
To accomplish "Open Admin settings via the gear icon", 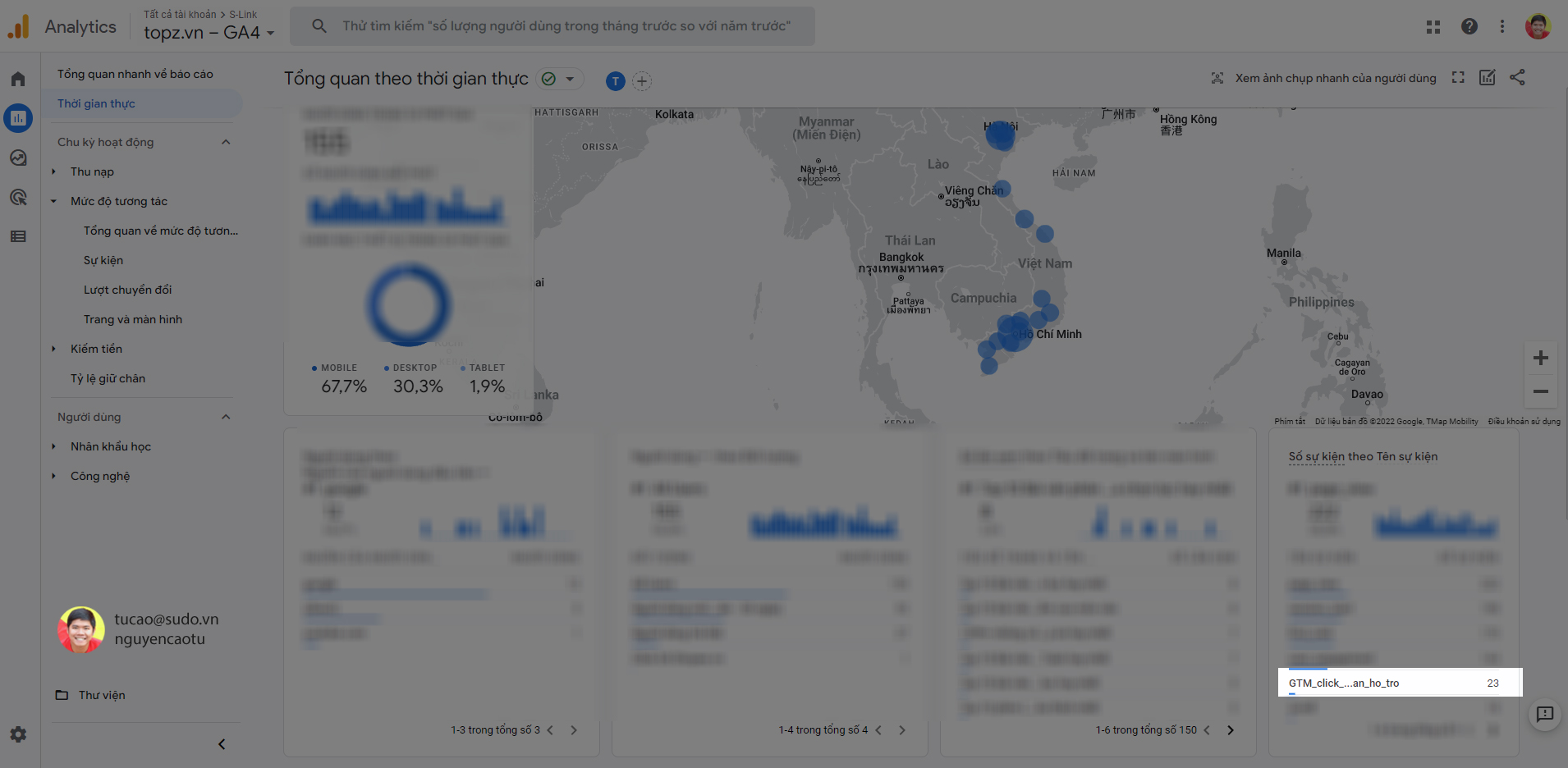I will pyautogui.click(x=18, y=734).
